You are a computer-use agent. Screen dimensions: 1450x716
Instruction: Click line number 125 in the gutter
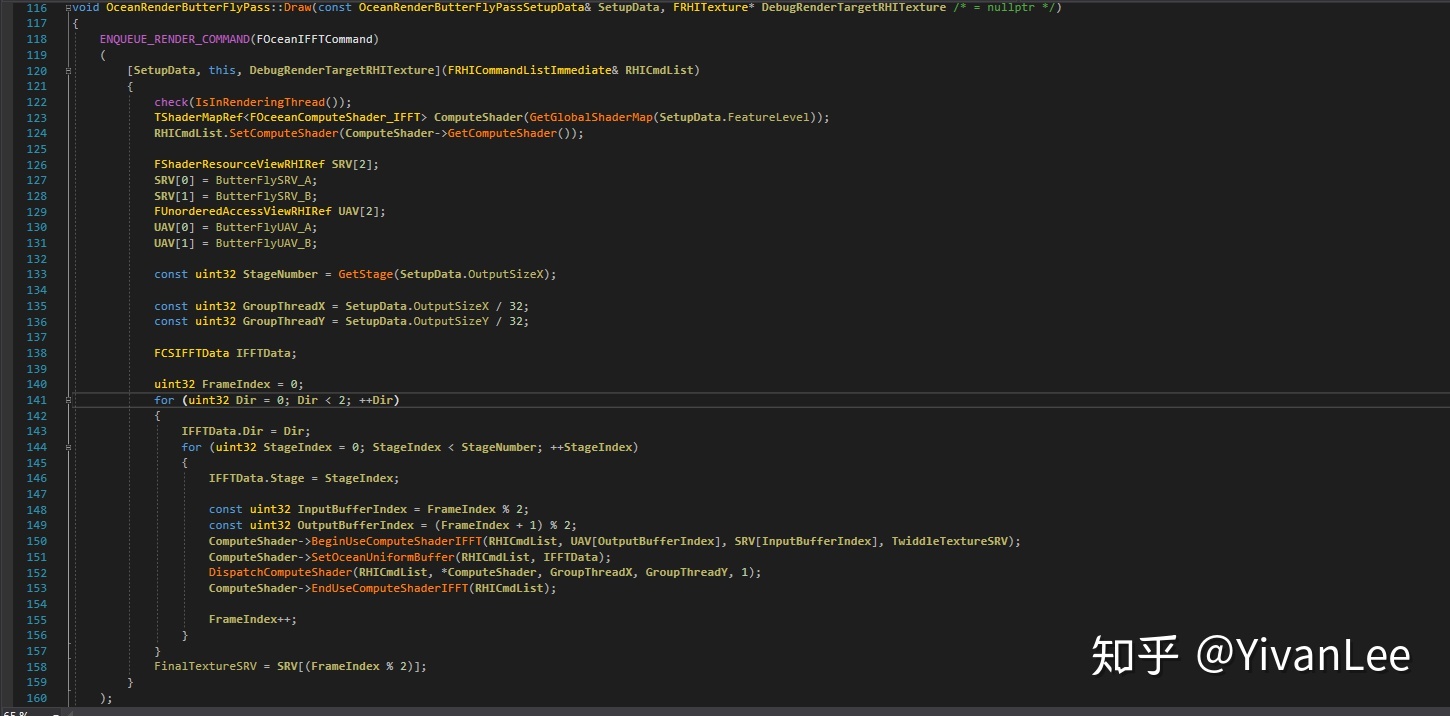tap(37, 149)
